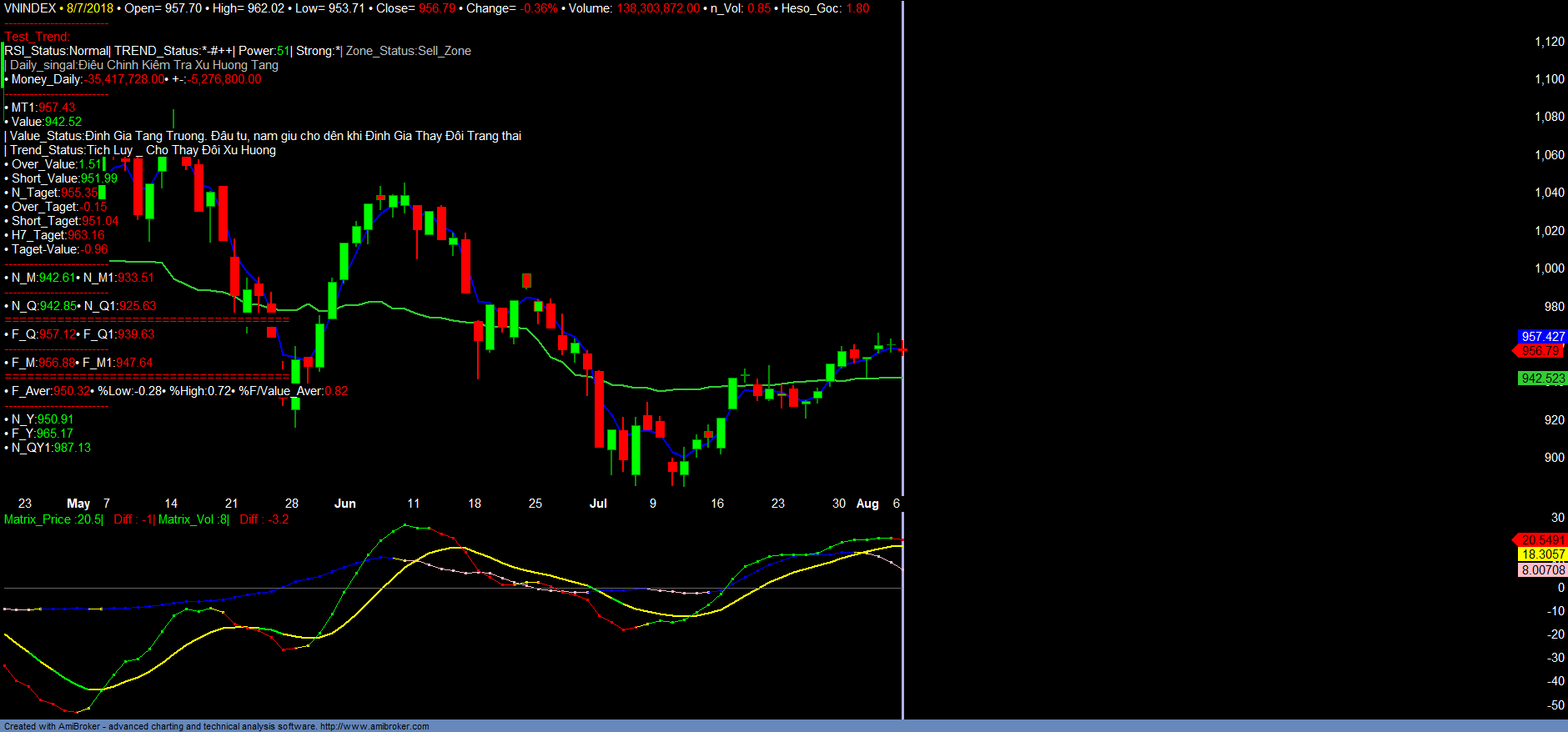This screenshot has width=1568, height=732.
Task: Click the red 20.5491 indicator label
Action: tap(1540, 540)
